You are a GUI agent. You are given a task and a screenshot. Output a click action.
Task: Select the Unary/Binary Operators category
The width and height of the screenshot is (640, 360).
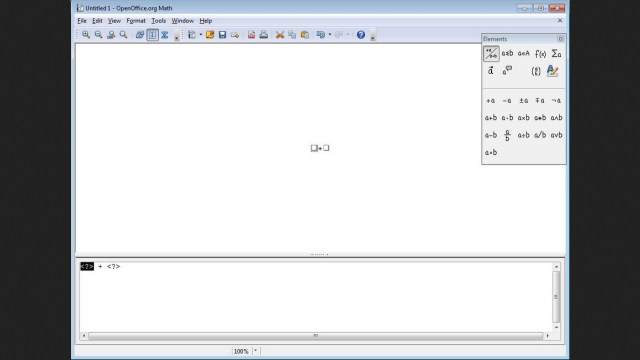pos(491,53)
